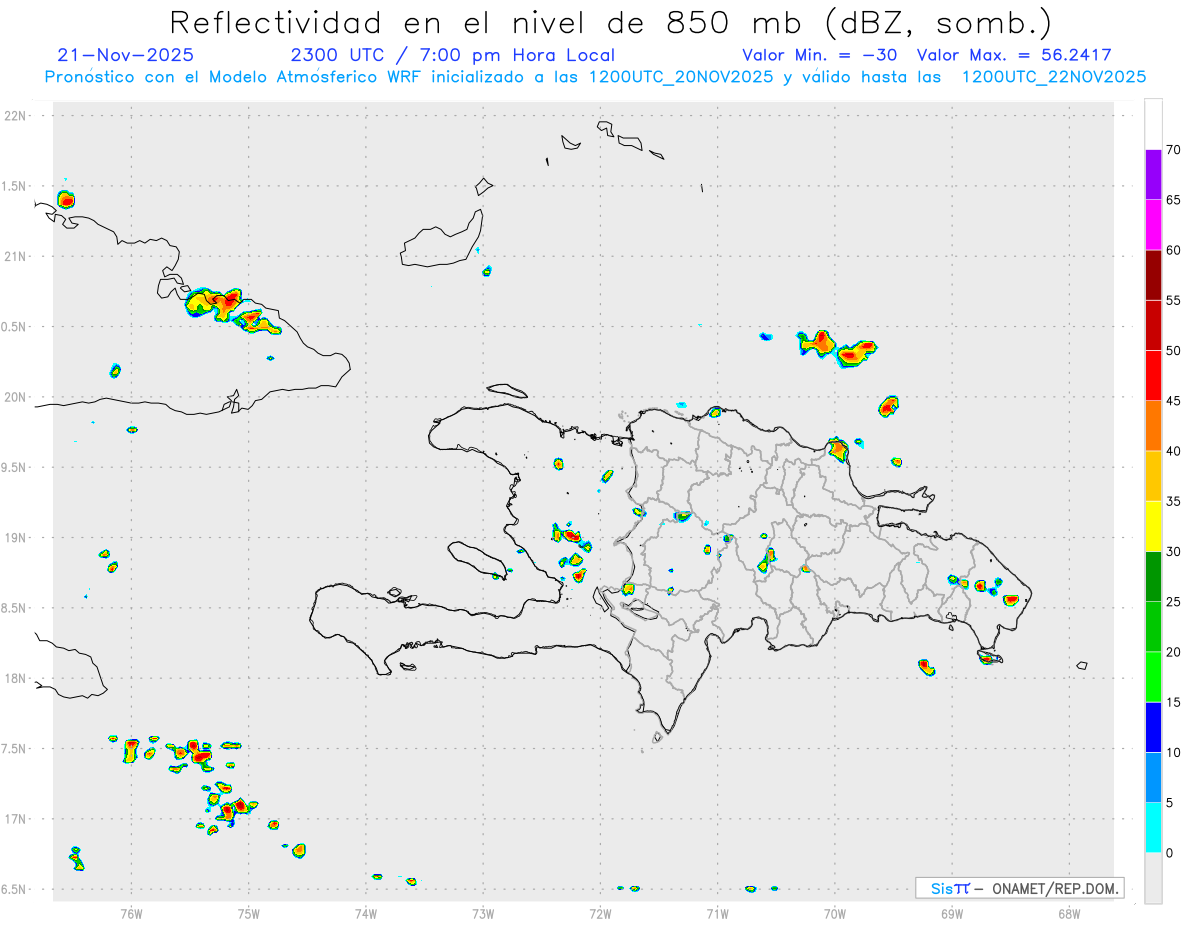The width and height of the screenshot is (1200, 927).
Task: Select the '68W' longitude label
Action: click(1069, 913)
